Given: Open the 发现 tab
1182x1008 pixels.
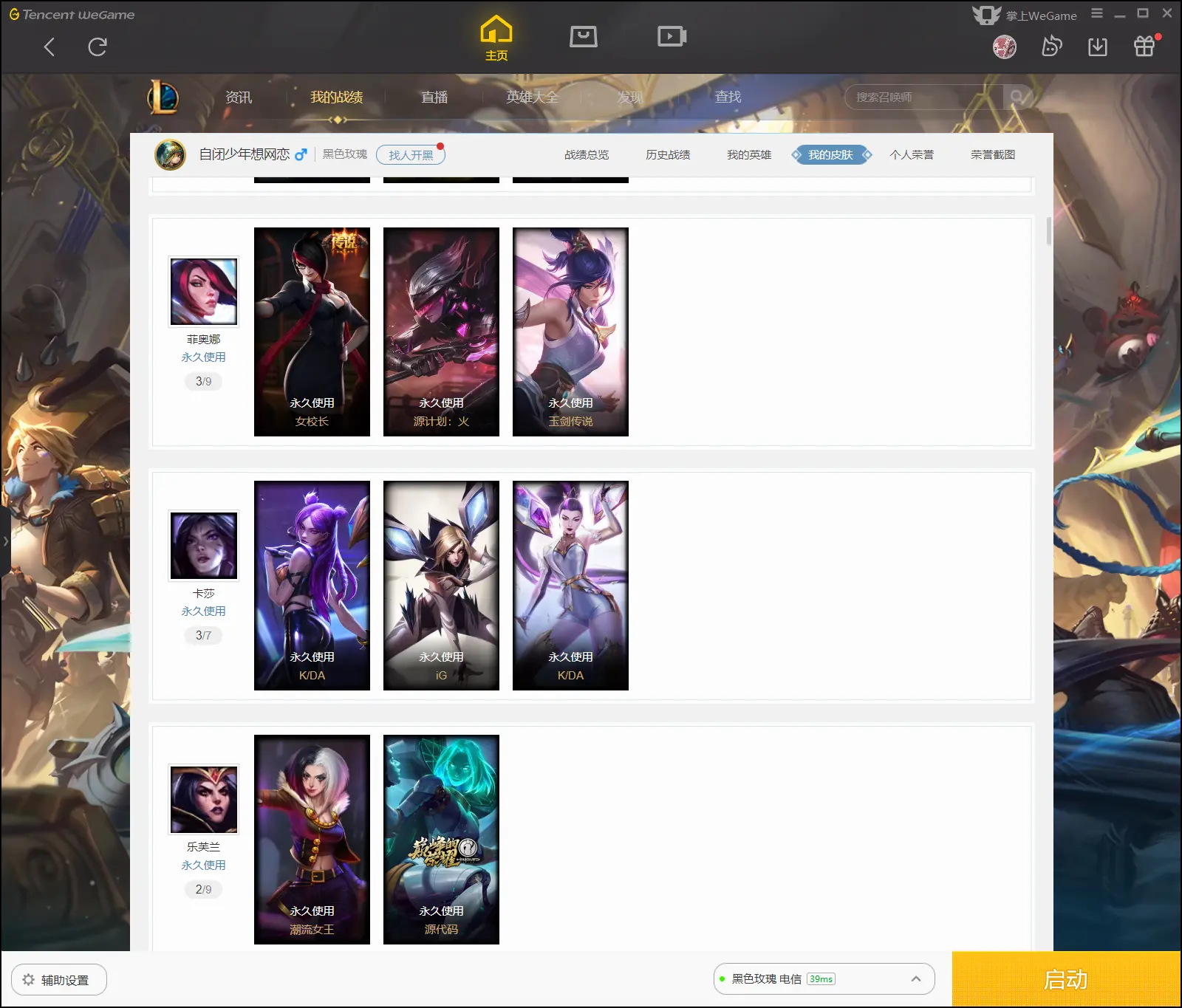Looking at the screenshot, I should pyautogui.click(x=630, y=97).
